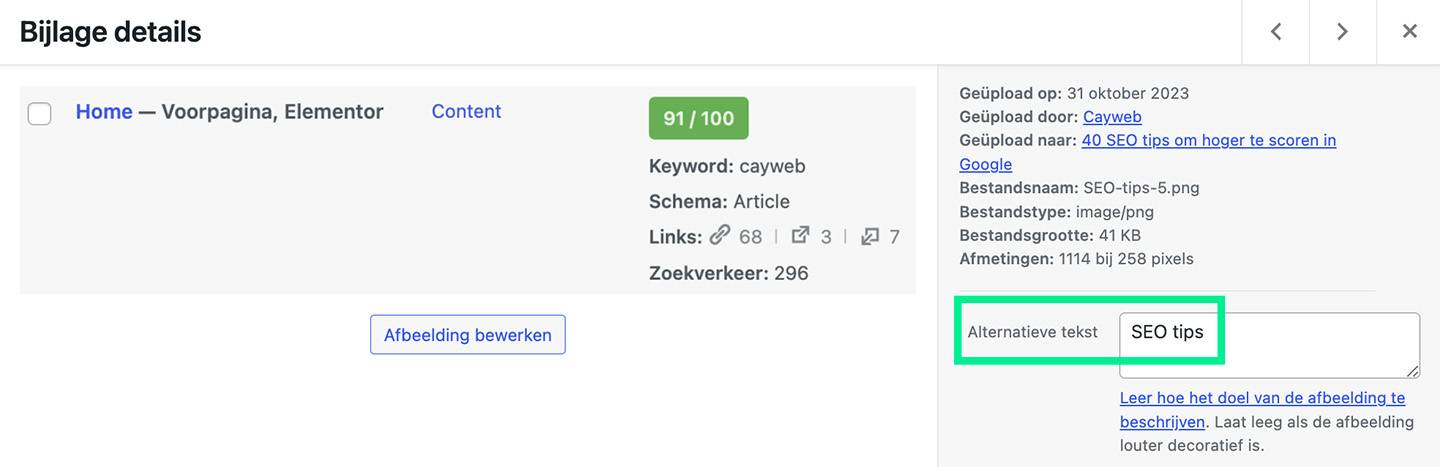
Task: Open the 40 SEO tips post link
Action: [1148, 152]
